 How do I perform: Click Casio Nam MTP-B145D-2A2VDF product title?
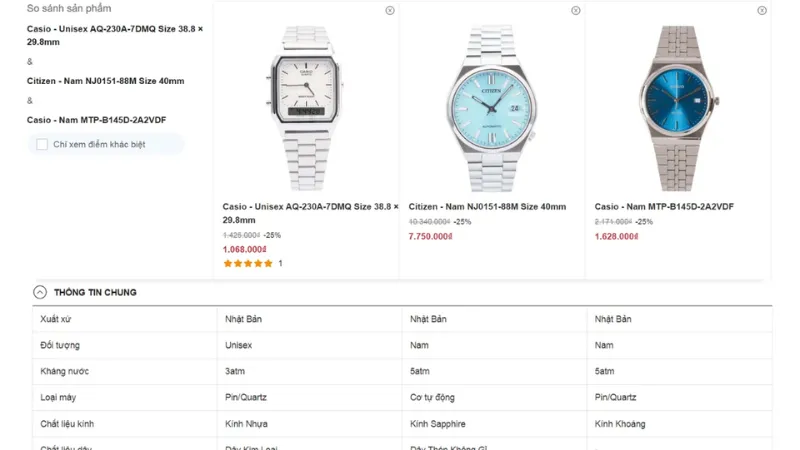[x=664, y=207]
